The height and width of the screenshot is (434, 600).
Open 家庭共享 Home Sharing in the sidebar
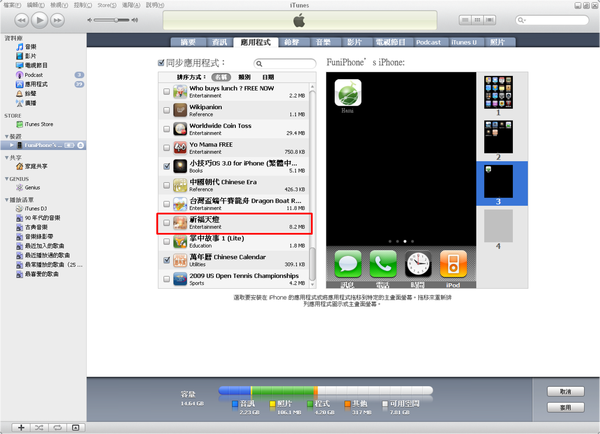[32, 166]
